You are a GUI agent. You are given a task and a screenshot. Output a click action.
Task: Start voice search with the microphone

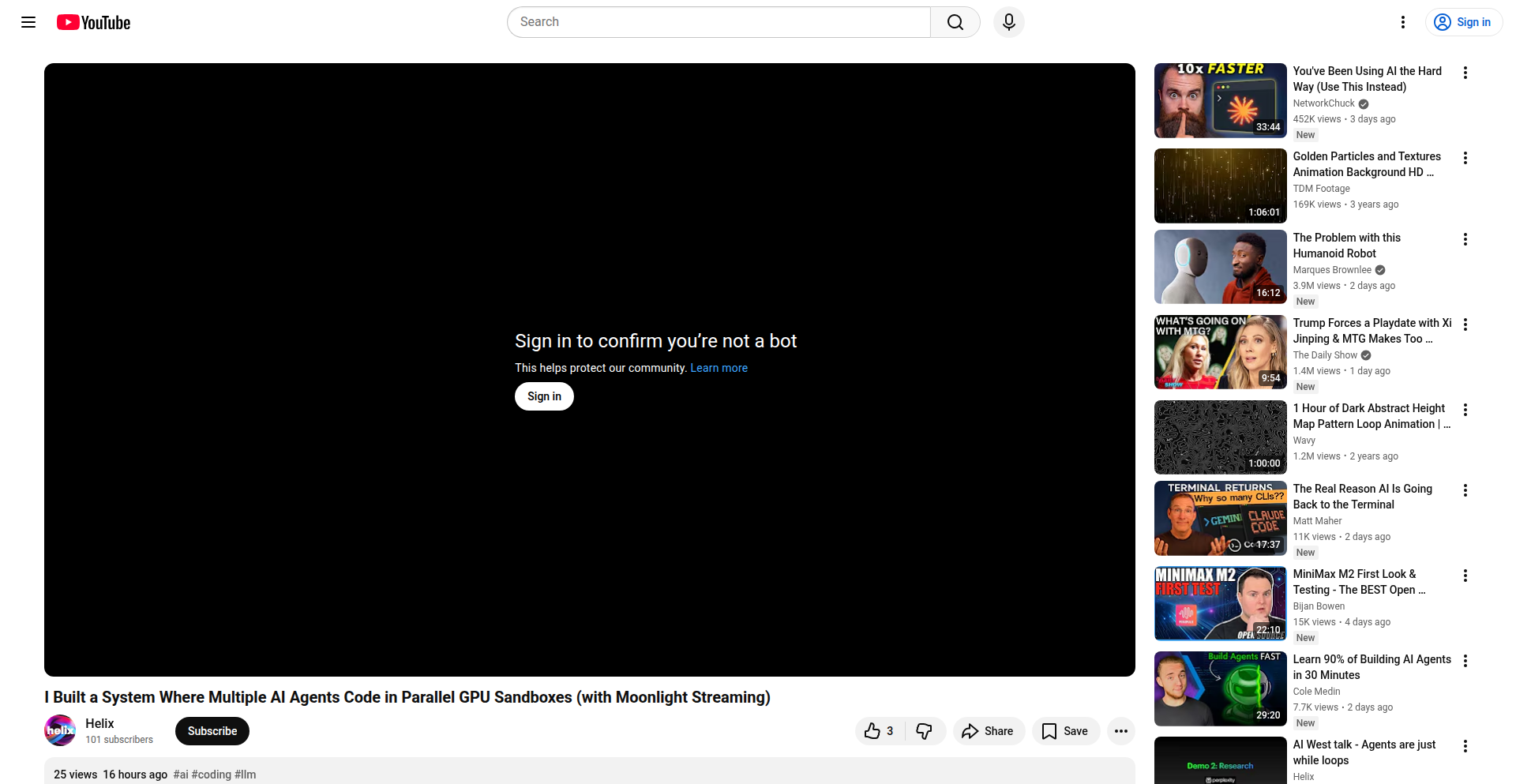pos(1009,22)
